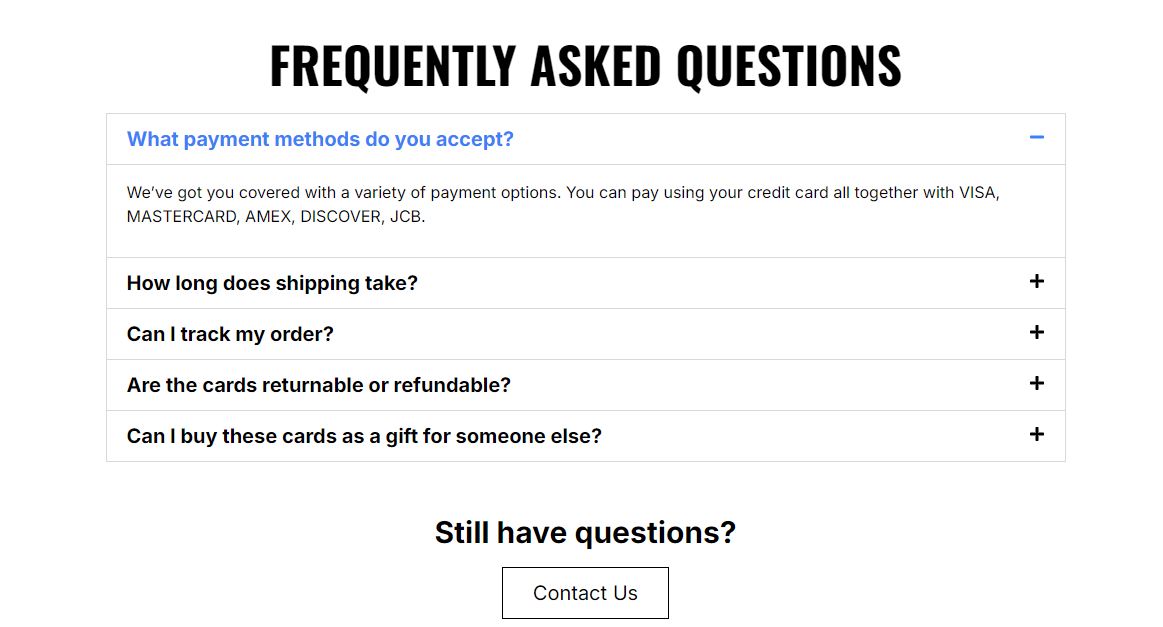Expand "Can I buy these cards as a gift" question
Screen dimensions: 1163x627
coord(364,436)
